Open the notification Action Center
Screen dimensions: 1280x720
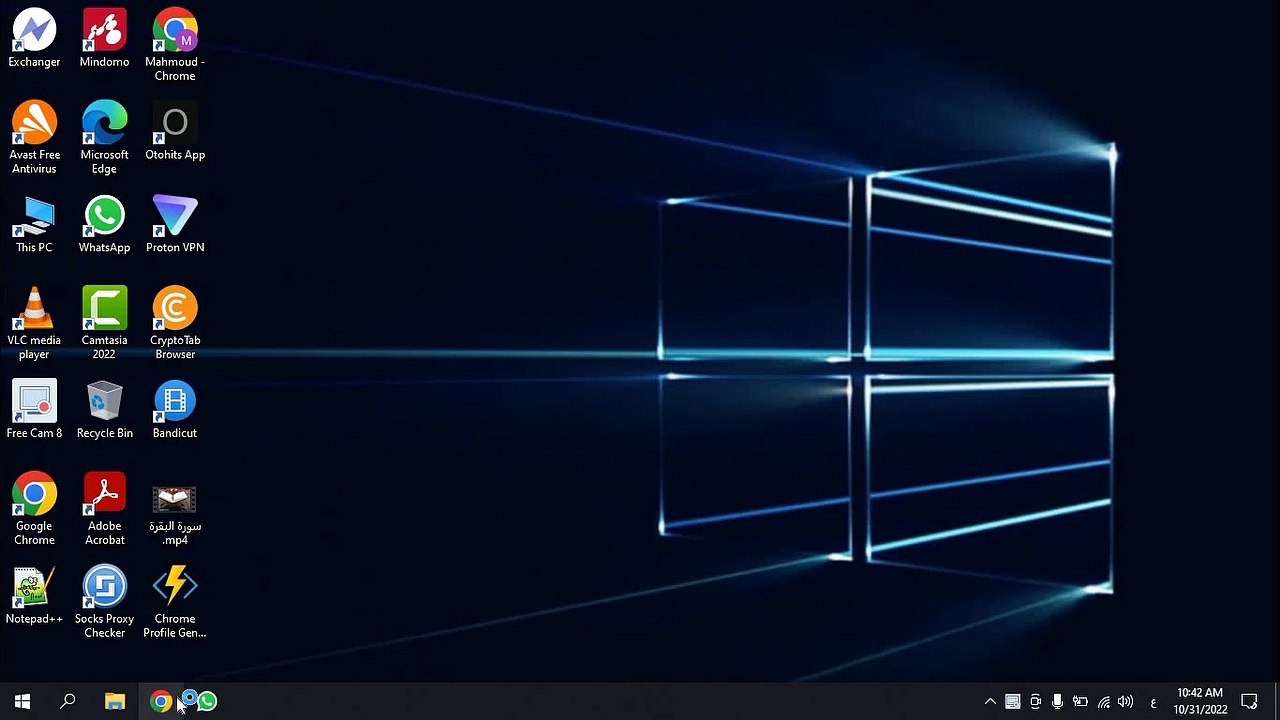click(x=1249, y=702)
